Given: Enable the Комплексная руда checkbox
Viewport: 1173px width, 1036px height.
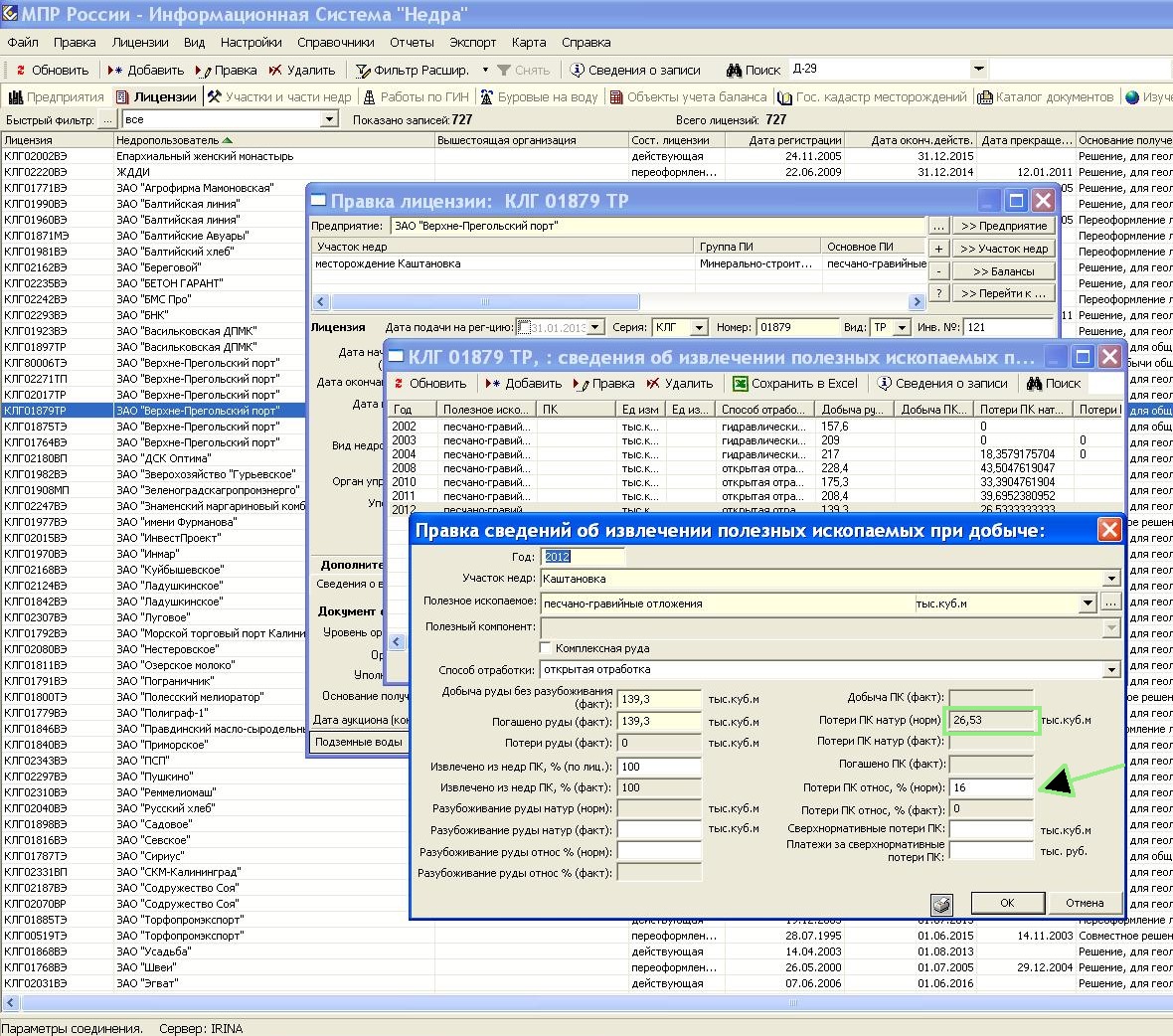Looking at the screenshot, I should click(546, 648).
